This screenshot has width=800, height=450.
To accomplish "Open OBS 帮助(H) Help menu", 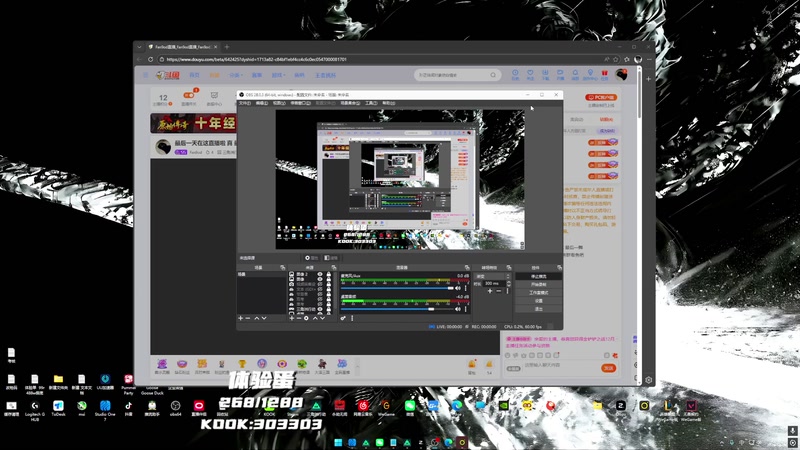I will [x=389, y=103].
